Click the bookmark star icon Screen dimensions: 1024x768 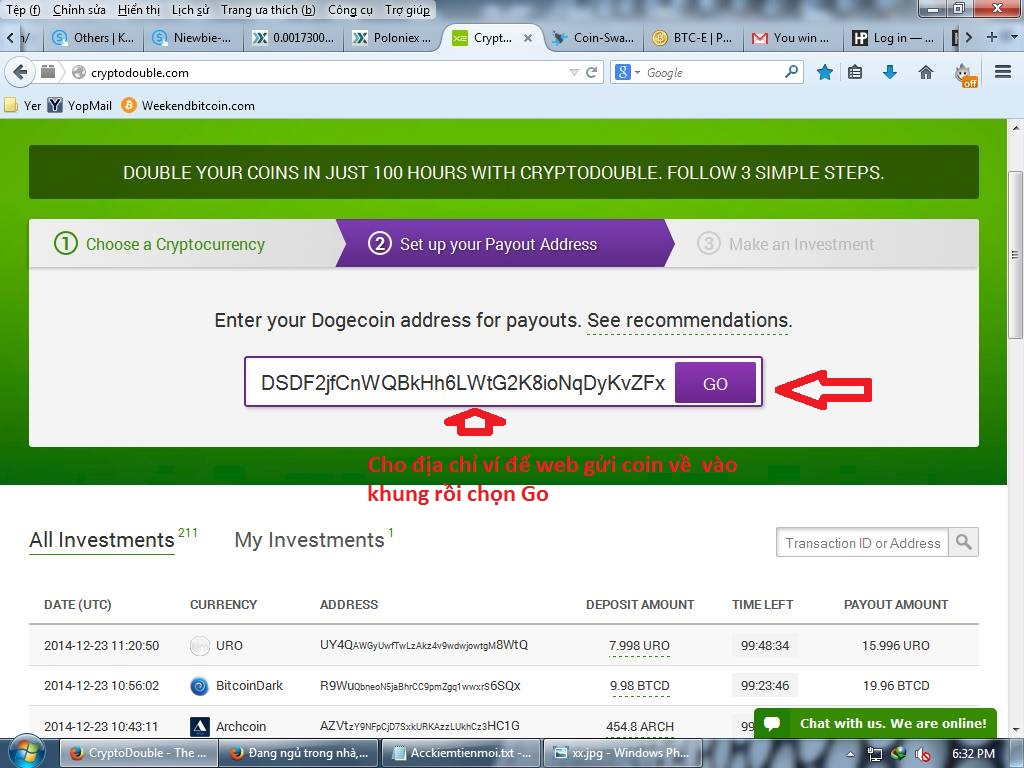(x=825, y=72)
